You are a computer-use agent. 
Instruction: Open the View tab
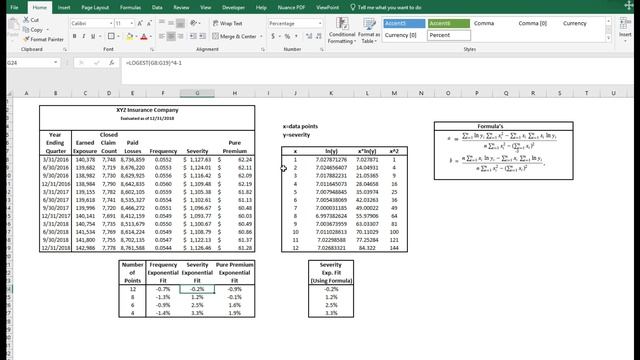(x=206, y=7)
